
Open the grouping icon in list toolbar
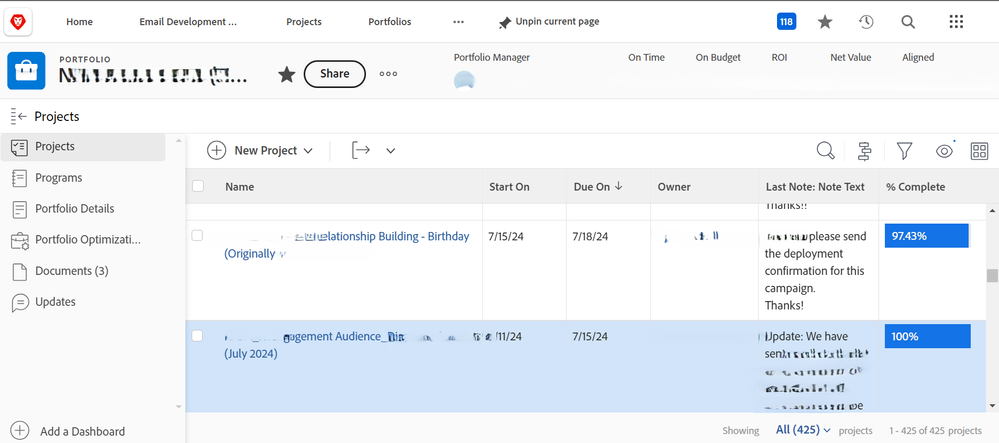[x=865, y=151]
